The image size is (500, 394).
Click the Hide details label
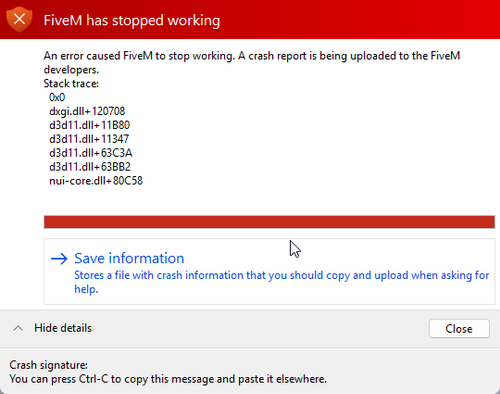click(63, 328)
